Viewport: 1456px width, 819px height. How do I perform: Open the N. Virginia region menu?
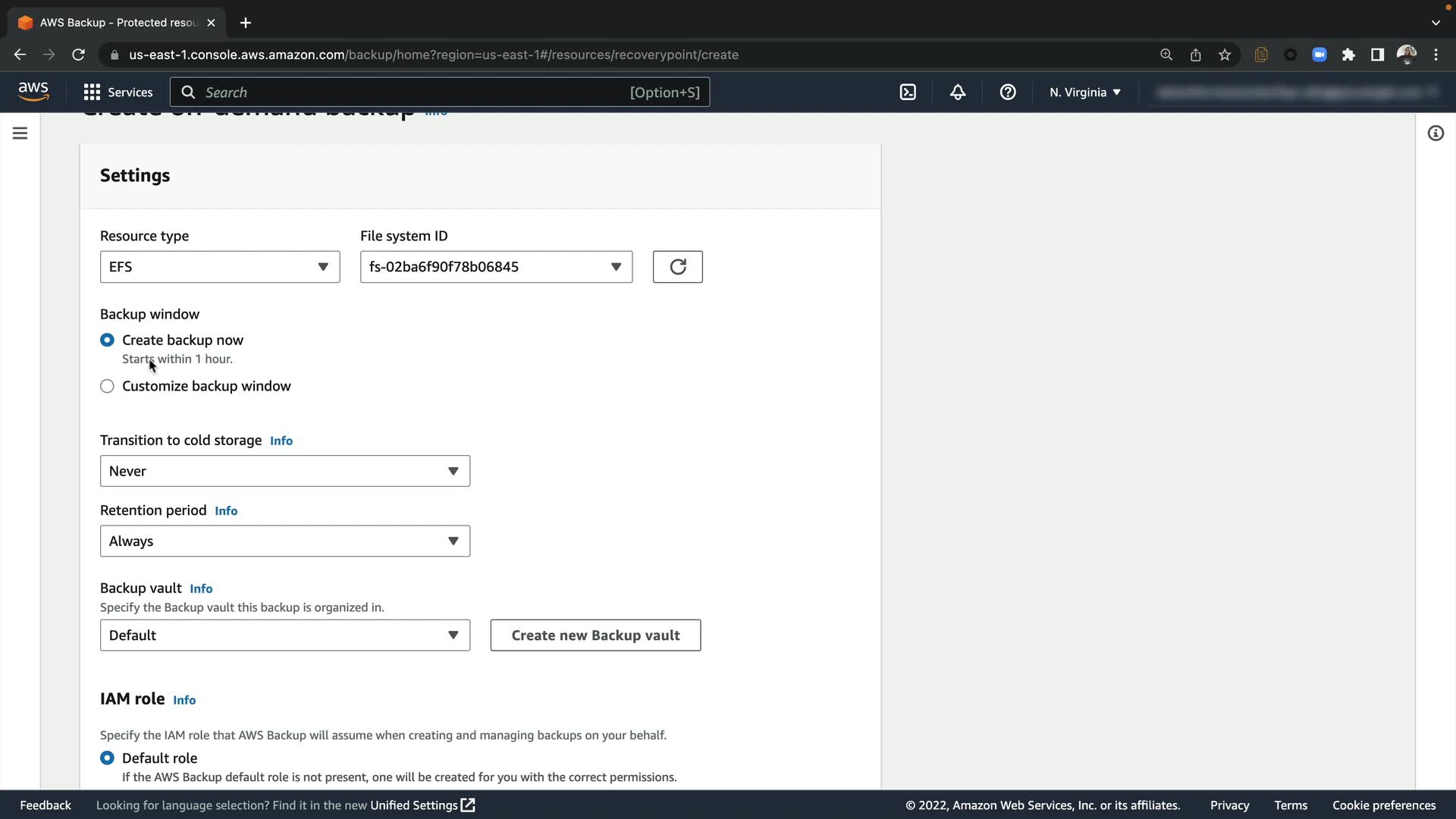coord(1085,93)
